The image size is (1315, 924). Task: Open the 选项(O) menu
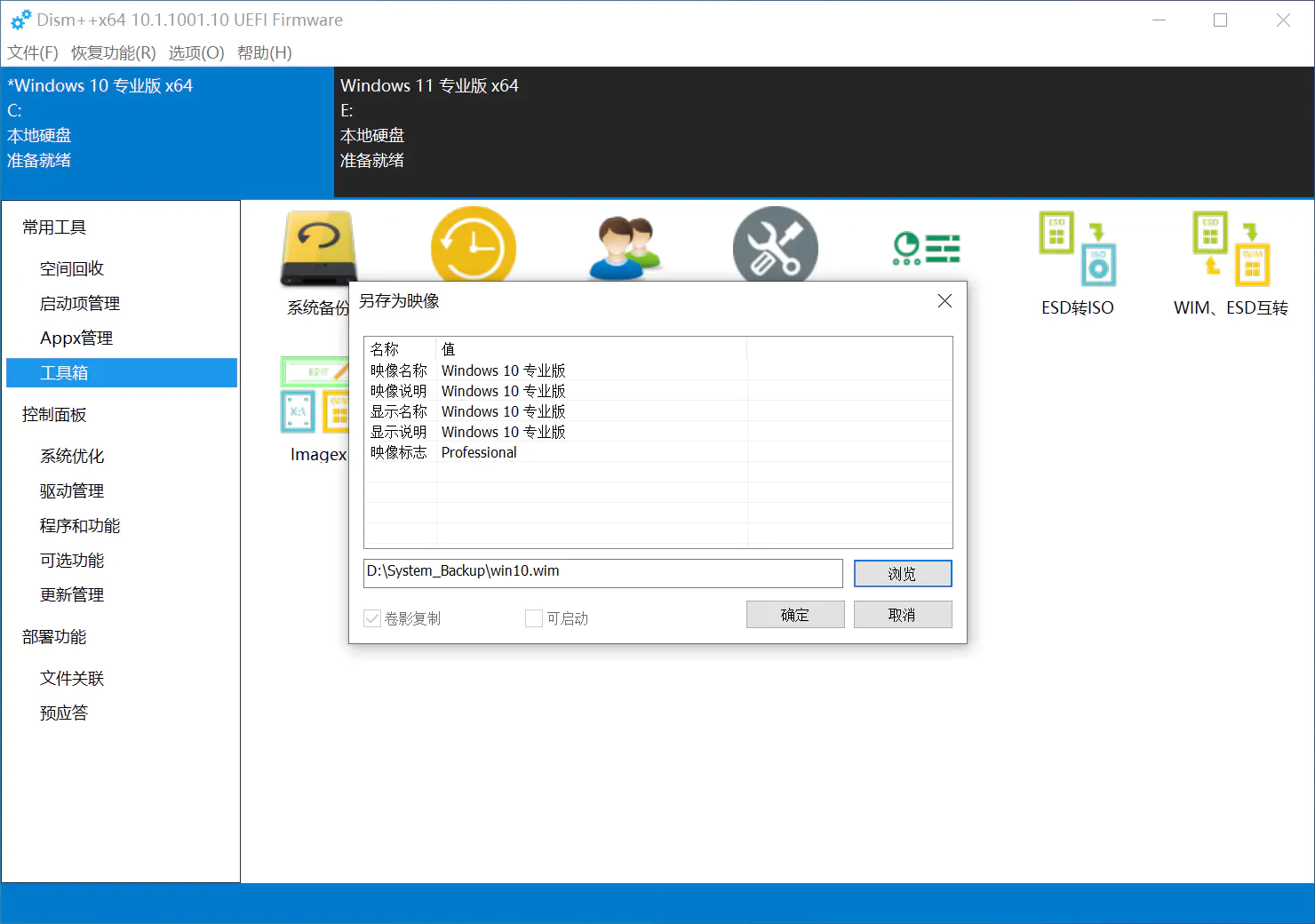point(196,53)
